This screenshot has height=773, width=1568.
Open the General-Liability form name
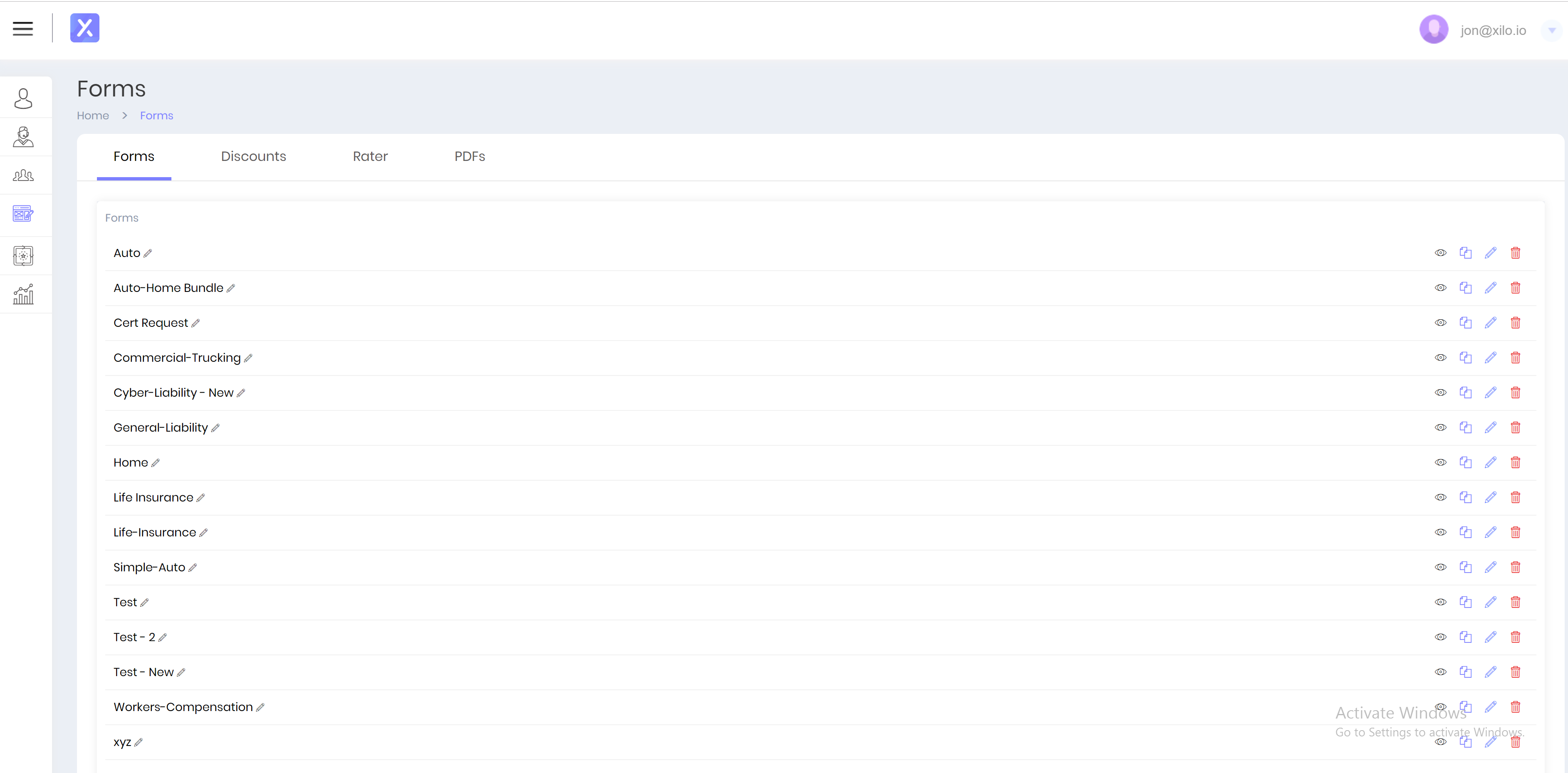(x=161, y=427)
